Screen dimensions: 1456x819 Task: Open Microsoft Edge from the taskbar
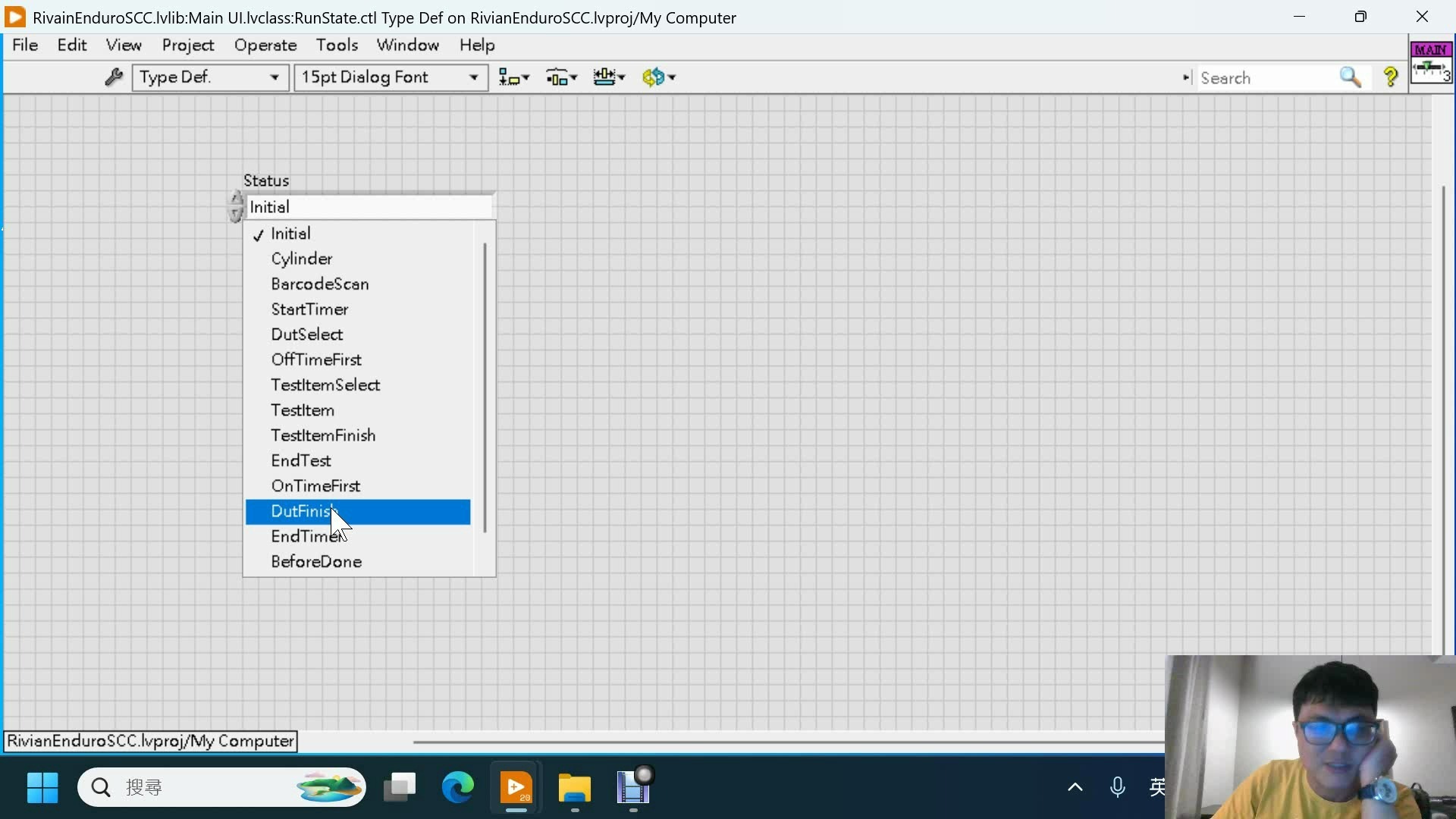pyautogui.click(x=457, y=788)
